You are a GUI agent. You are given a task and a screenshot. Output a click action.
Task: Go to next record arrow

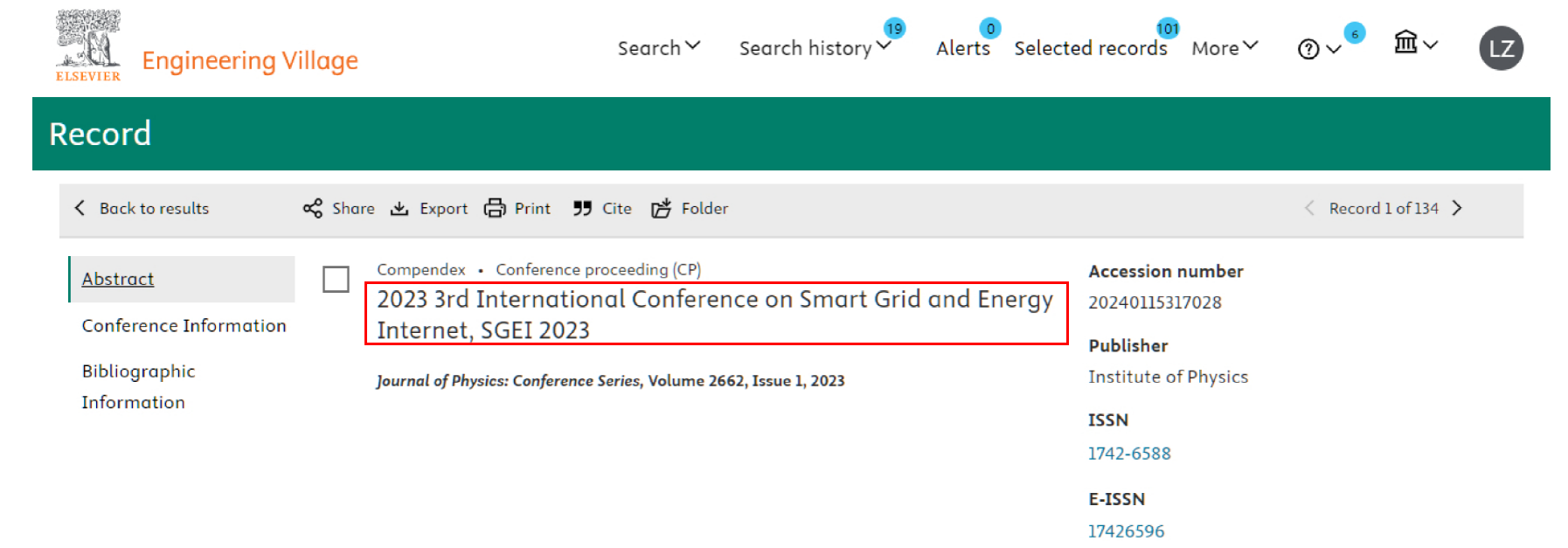coord(1457,208)
